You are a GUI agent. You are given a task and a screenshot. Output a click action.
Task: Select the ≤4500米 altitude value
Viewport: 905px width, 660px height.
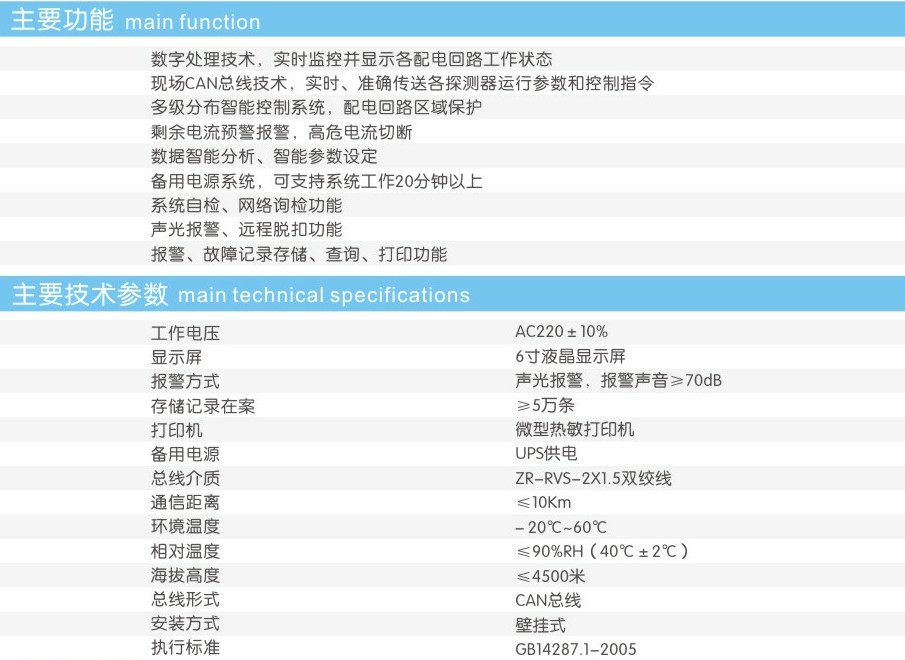[552, 576]
